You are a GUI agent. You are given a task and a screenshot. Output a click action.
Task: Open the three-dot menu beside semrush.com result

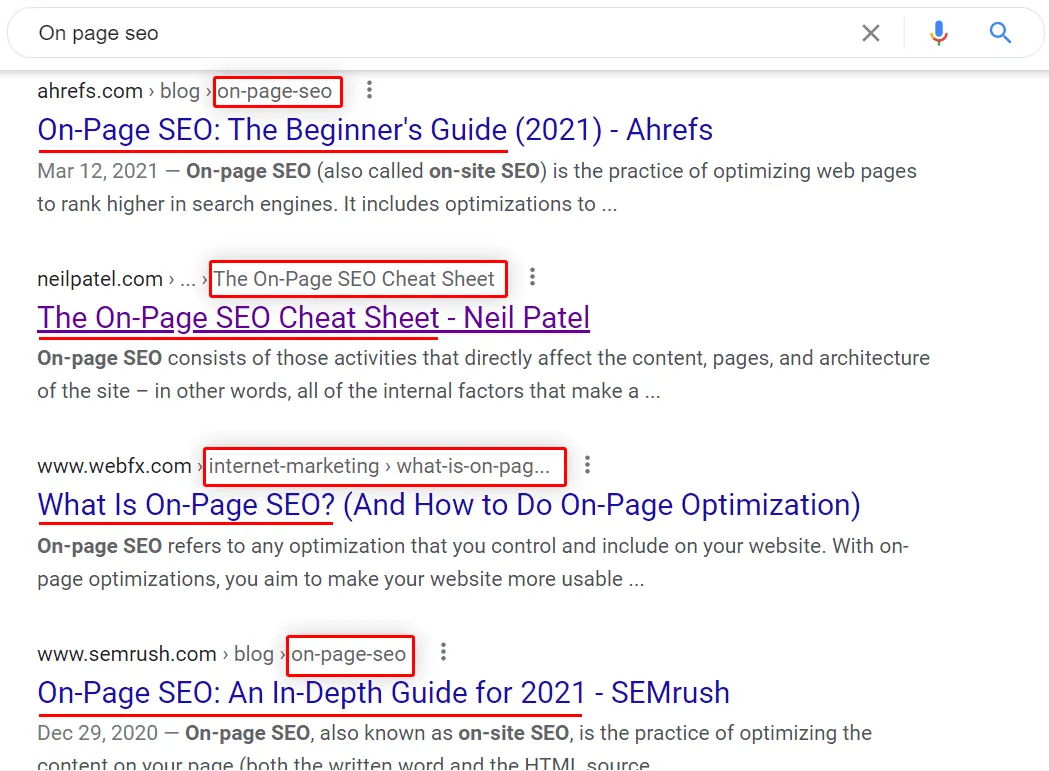(443, 652)
